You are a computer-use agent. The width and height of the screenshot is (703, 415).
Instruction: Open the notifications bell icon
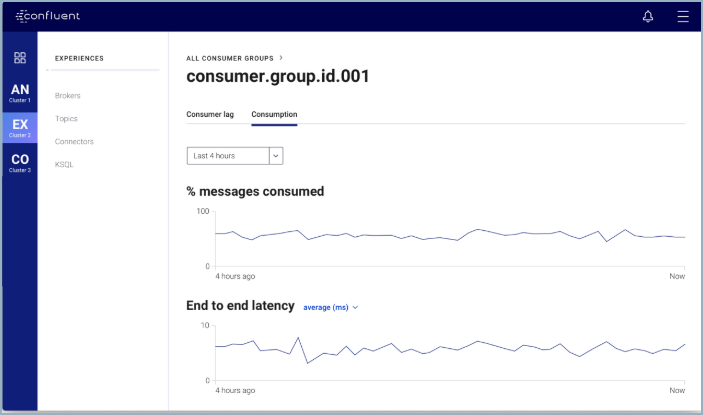[648, 17]
